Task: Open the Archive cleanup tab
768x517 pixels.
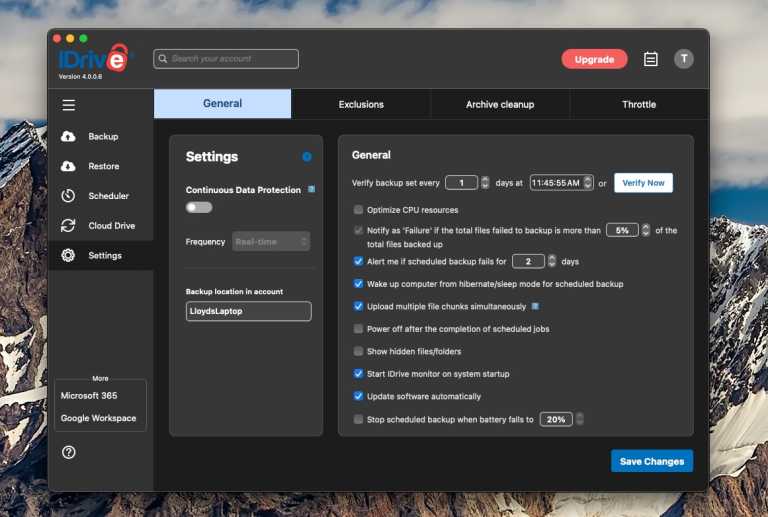Action: 500,104
